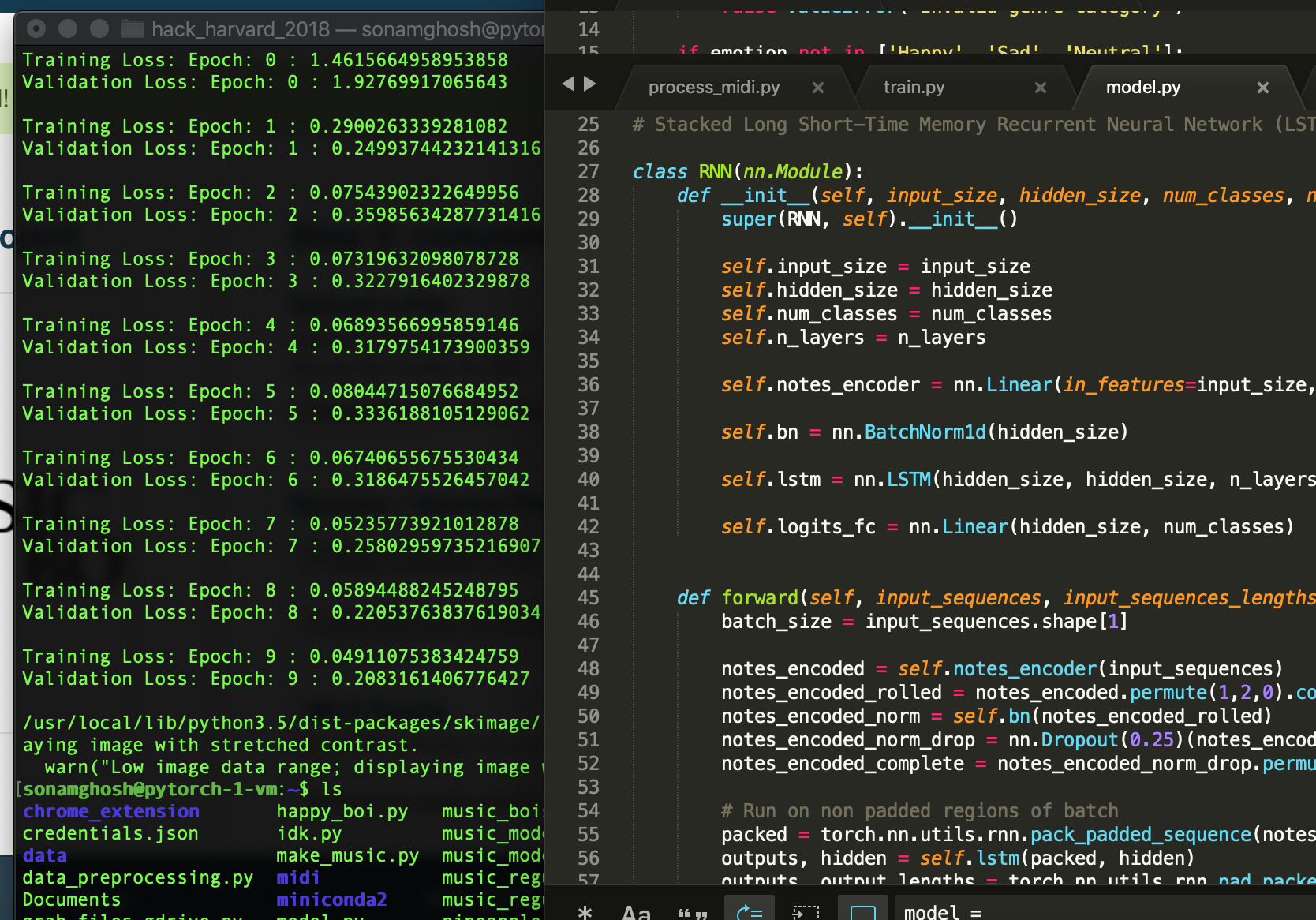Toggle wrap-around search button
Viewport: 1316px width, 920px height.
pyautogui.click(x=749, y=912)
